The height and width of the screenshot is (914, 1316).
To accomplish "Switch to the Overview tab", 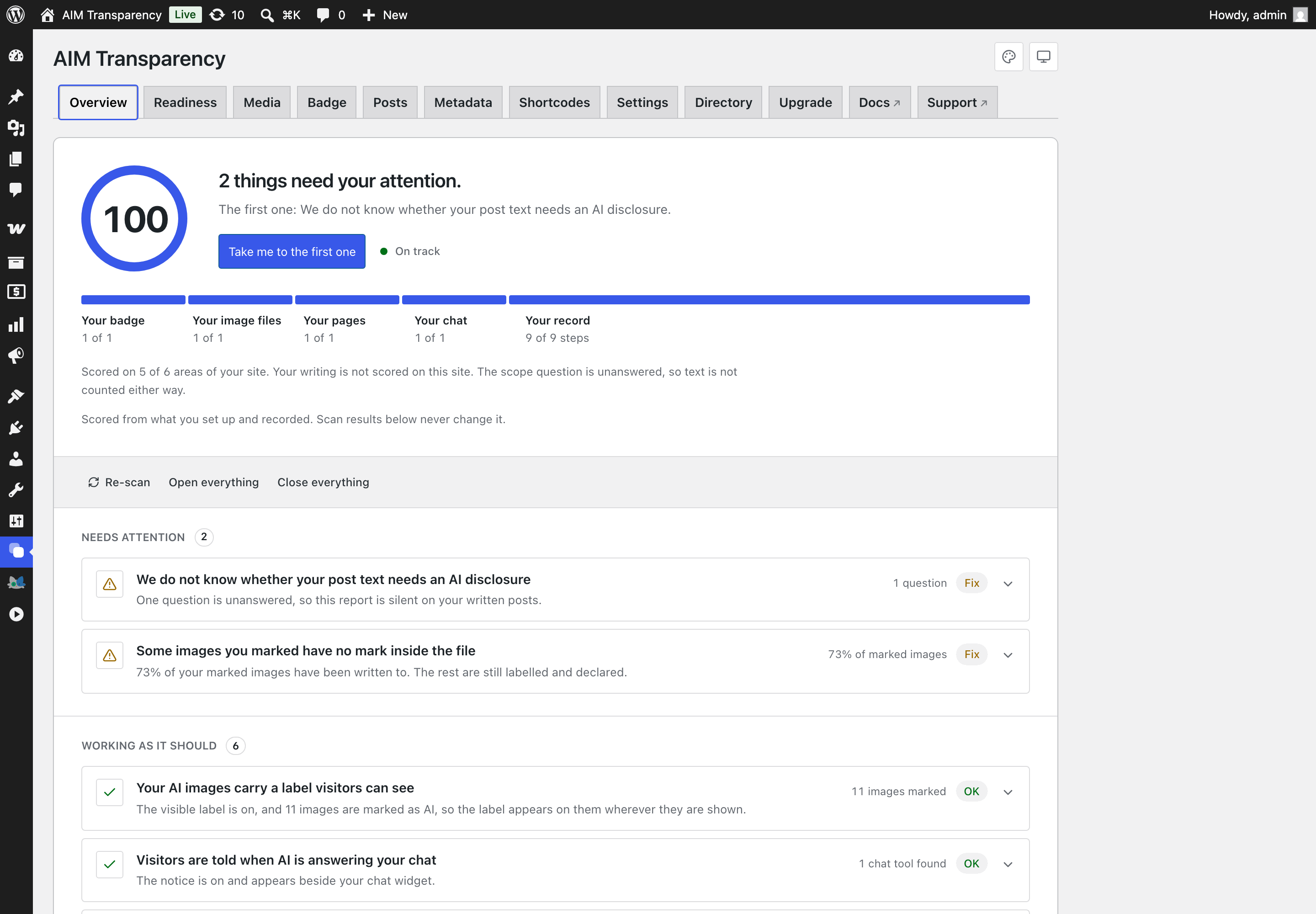I will click(98, 102).
